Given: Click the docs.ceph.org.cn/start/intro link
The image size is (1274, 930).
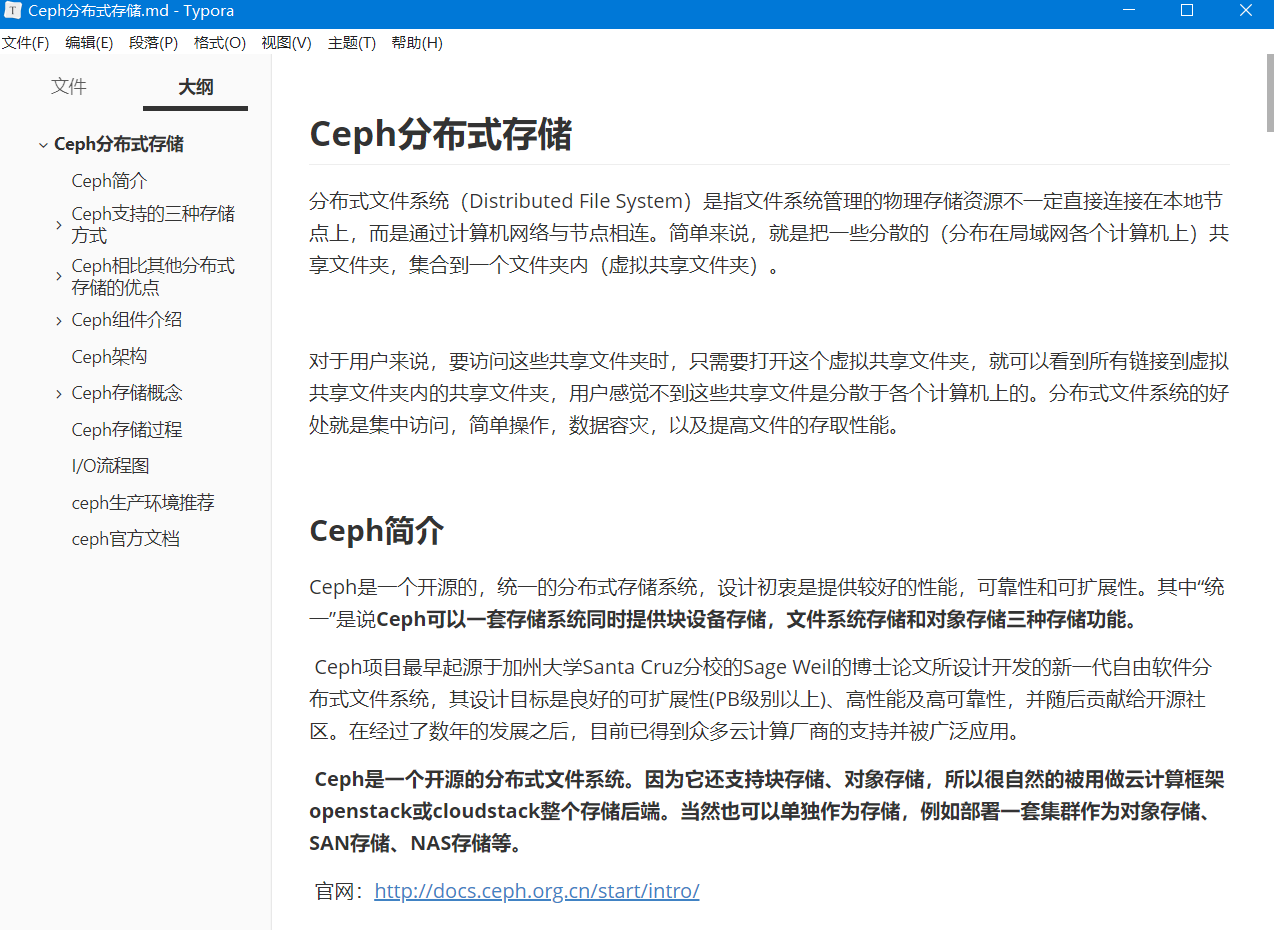Looking at the screenshot, I should pos(537,891).
